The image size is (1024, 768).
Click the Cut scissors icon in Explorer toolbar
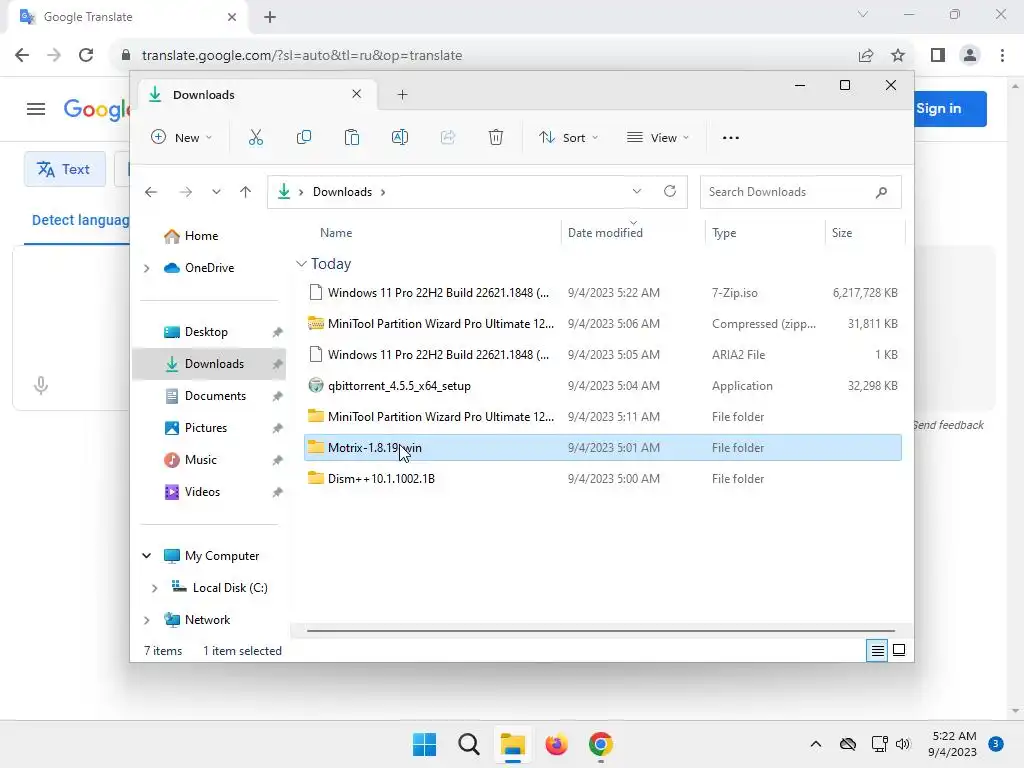[x=255, y=138]
